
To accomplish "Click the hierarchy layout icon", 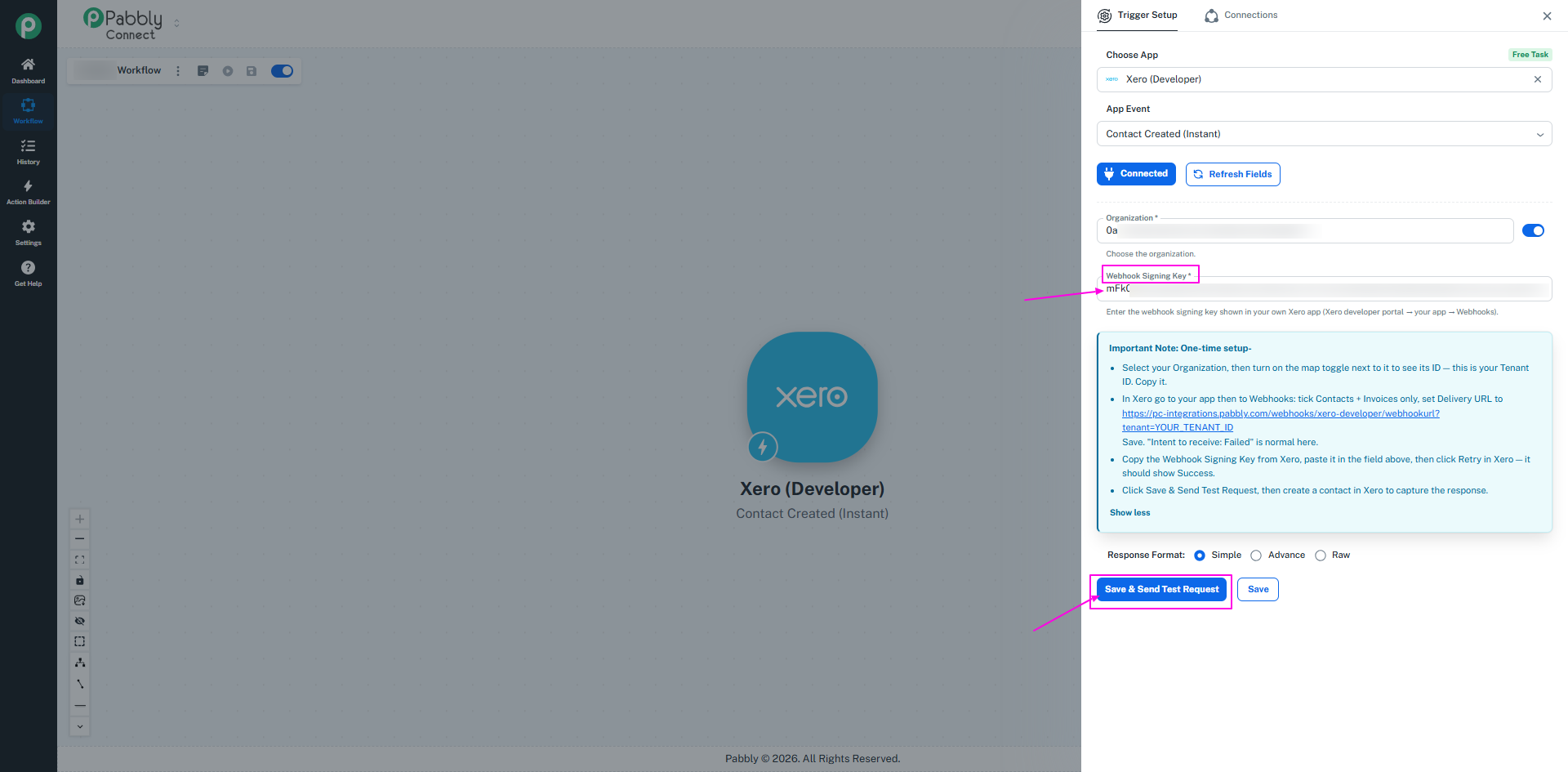I will point(80,663).
